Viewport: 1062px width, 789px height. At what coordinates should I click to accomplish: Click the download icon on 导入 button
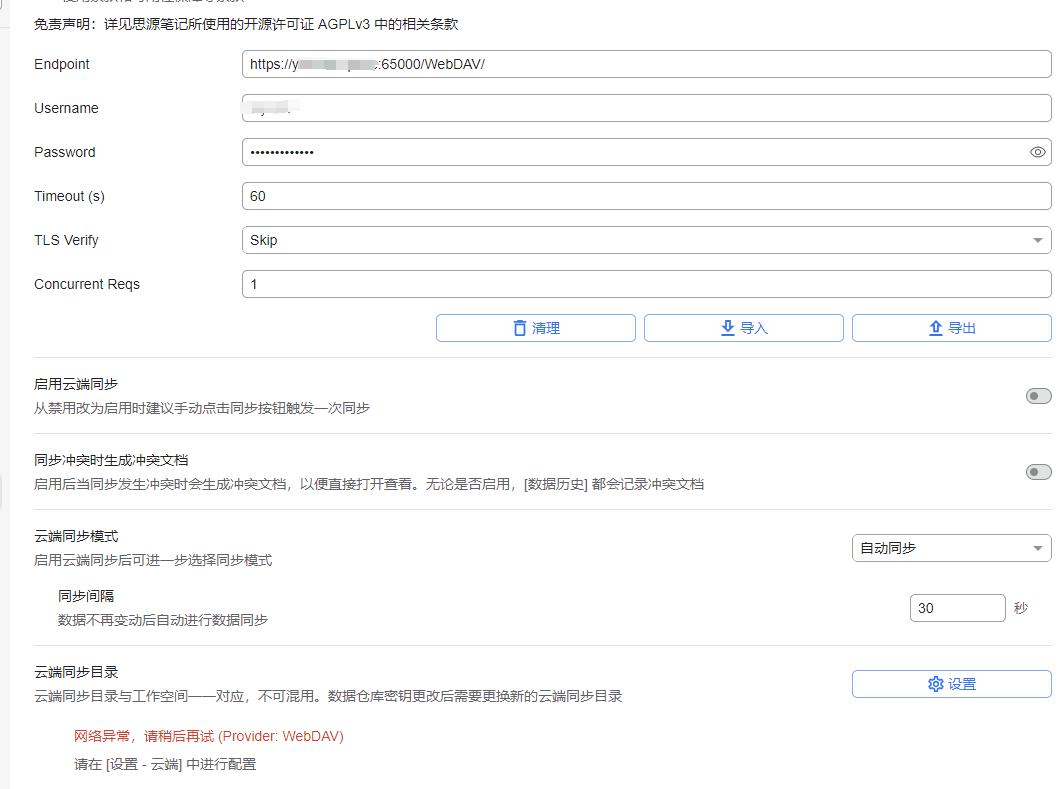[727, 328]
